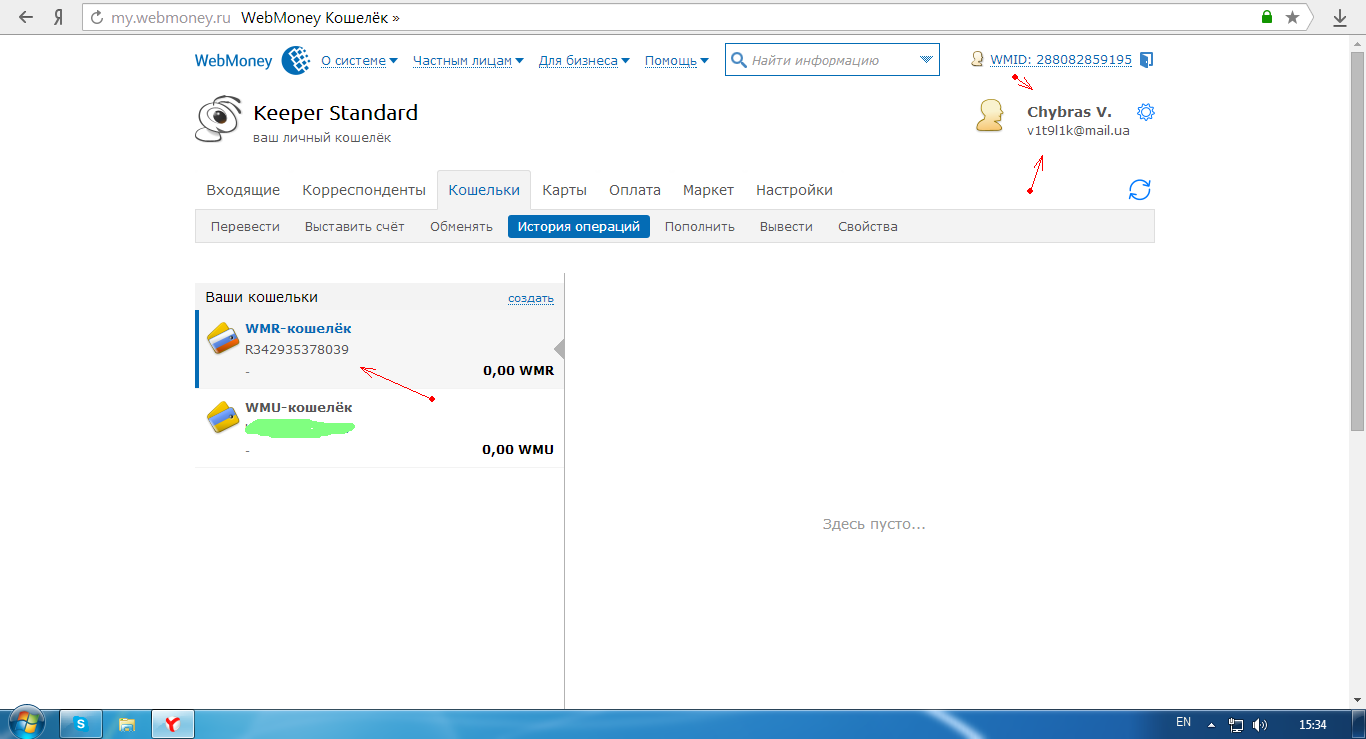Click the Yandex 'Я' home button
This screenshot has height=739, width=1366.
click(58, 17)
